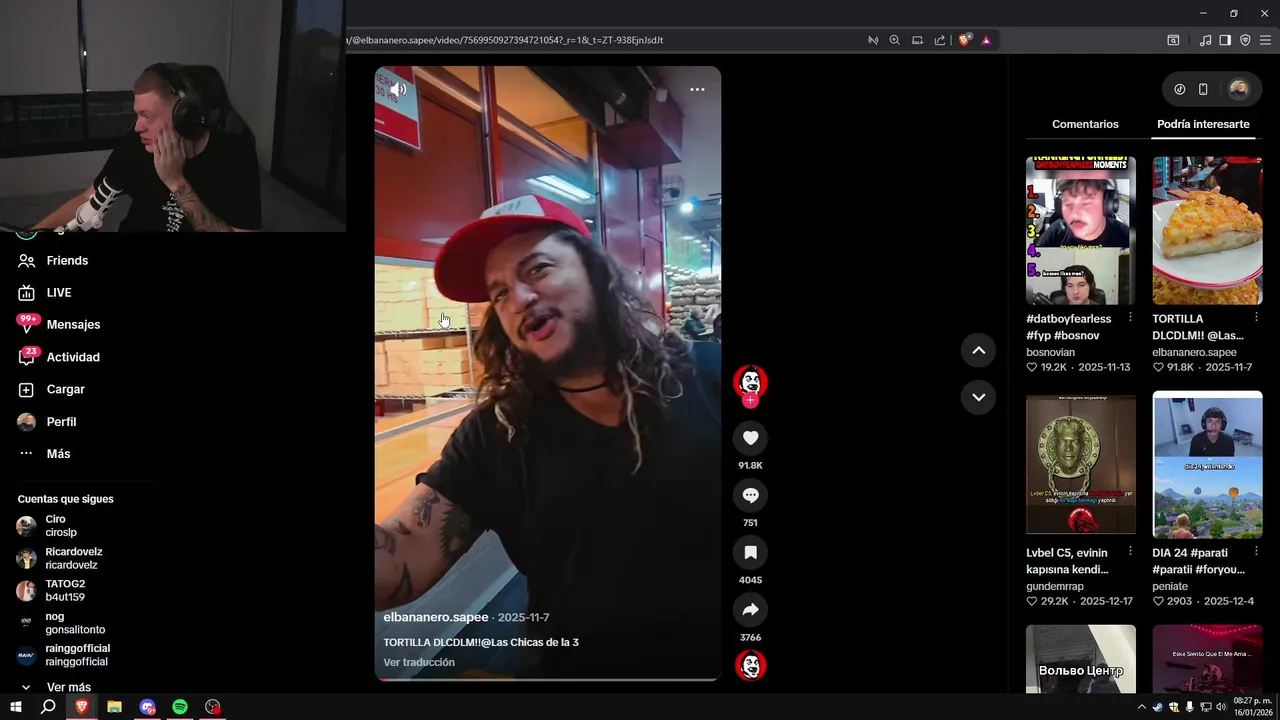Open the TORTILLA DLCDLM recommended video thumbnail

[x=1207, y=231]
